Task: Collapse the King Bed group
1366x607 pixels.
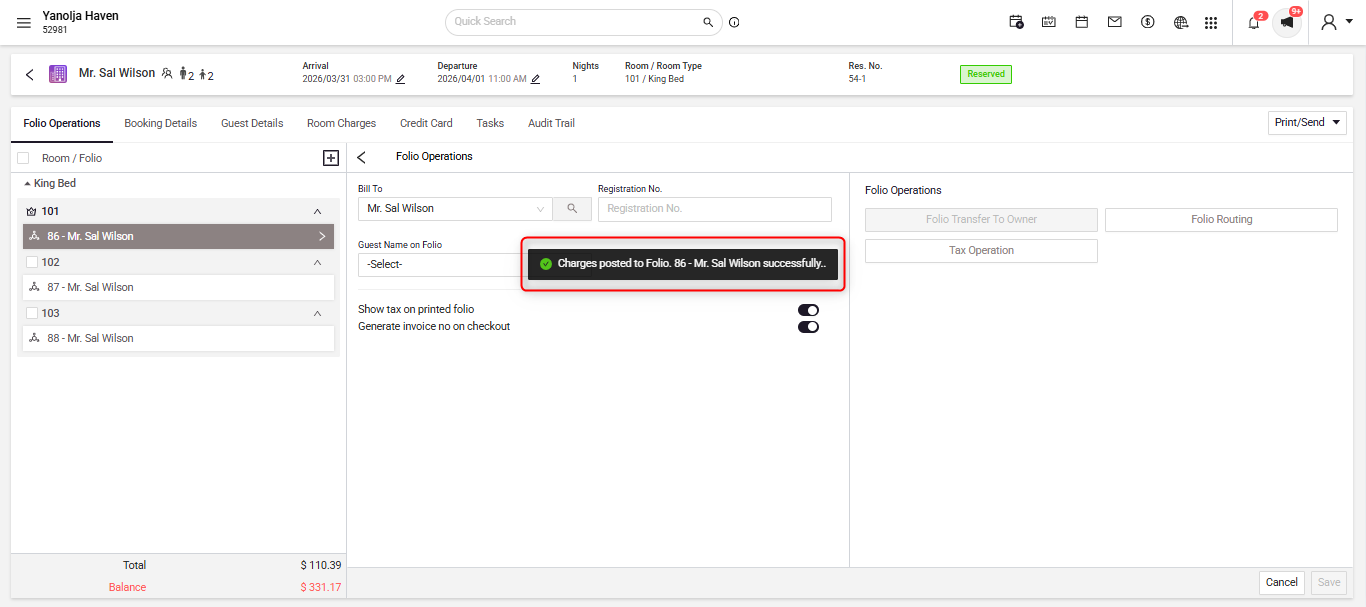Action: (27, 184)
